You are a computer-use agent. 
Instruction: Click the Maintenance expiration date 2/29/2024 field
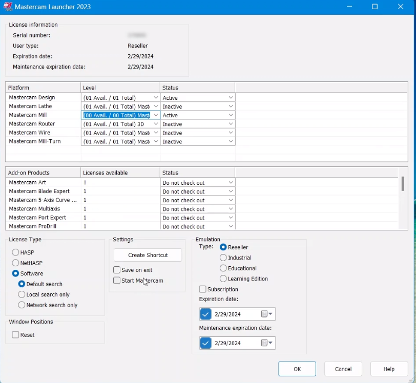pyautogui.click(x=237, y=343)
